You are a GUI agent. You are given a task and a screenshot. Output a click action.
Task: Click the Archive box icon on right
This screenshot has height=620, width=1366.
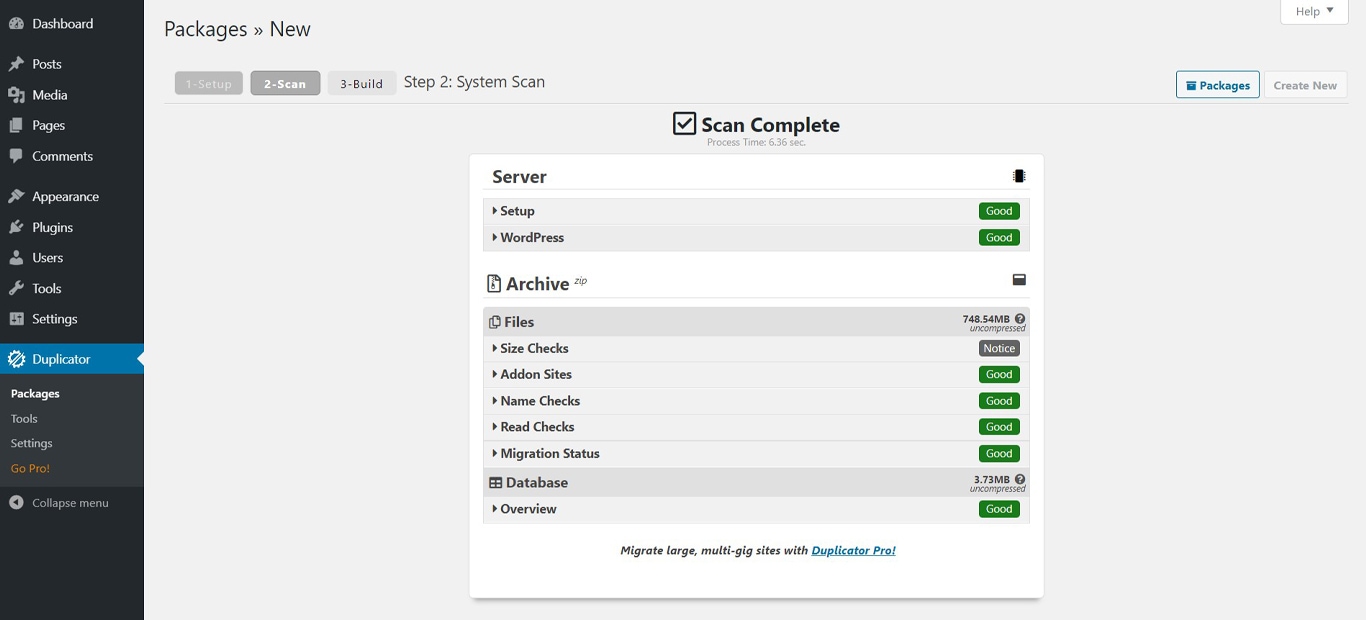pos(1019,280)
